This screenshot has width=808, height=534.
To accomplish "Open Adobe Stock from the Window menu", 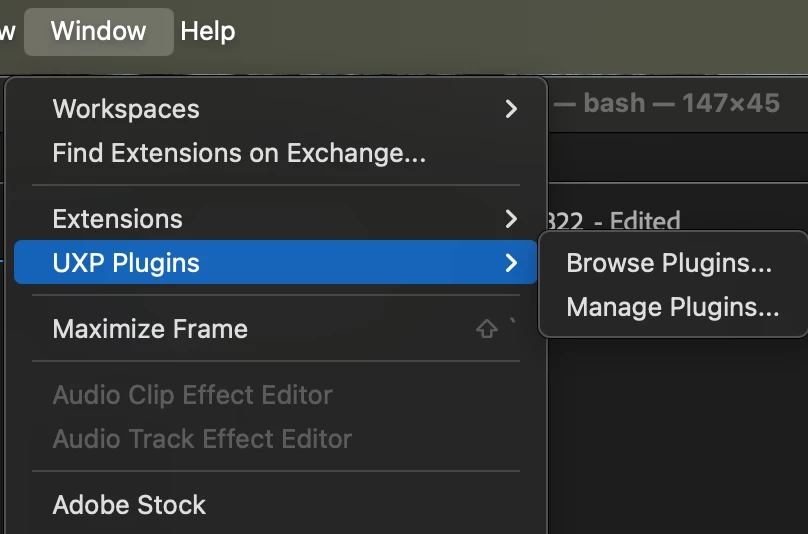I will tap(129, 505).
